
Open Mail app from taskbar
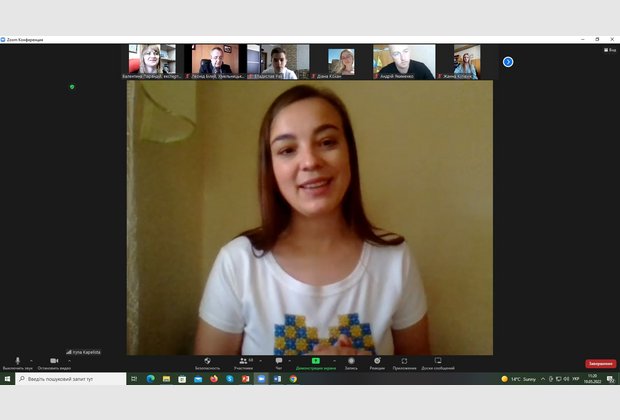click(198, 379)
